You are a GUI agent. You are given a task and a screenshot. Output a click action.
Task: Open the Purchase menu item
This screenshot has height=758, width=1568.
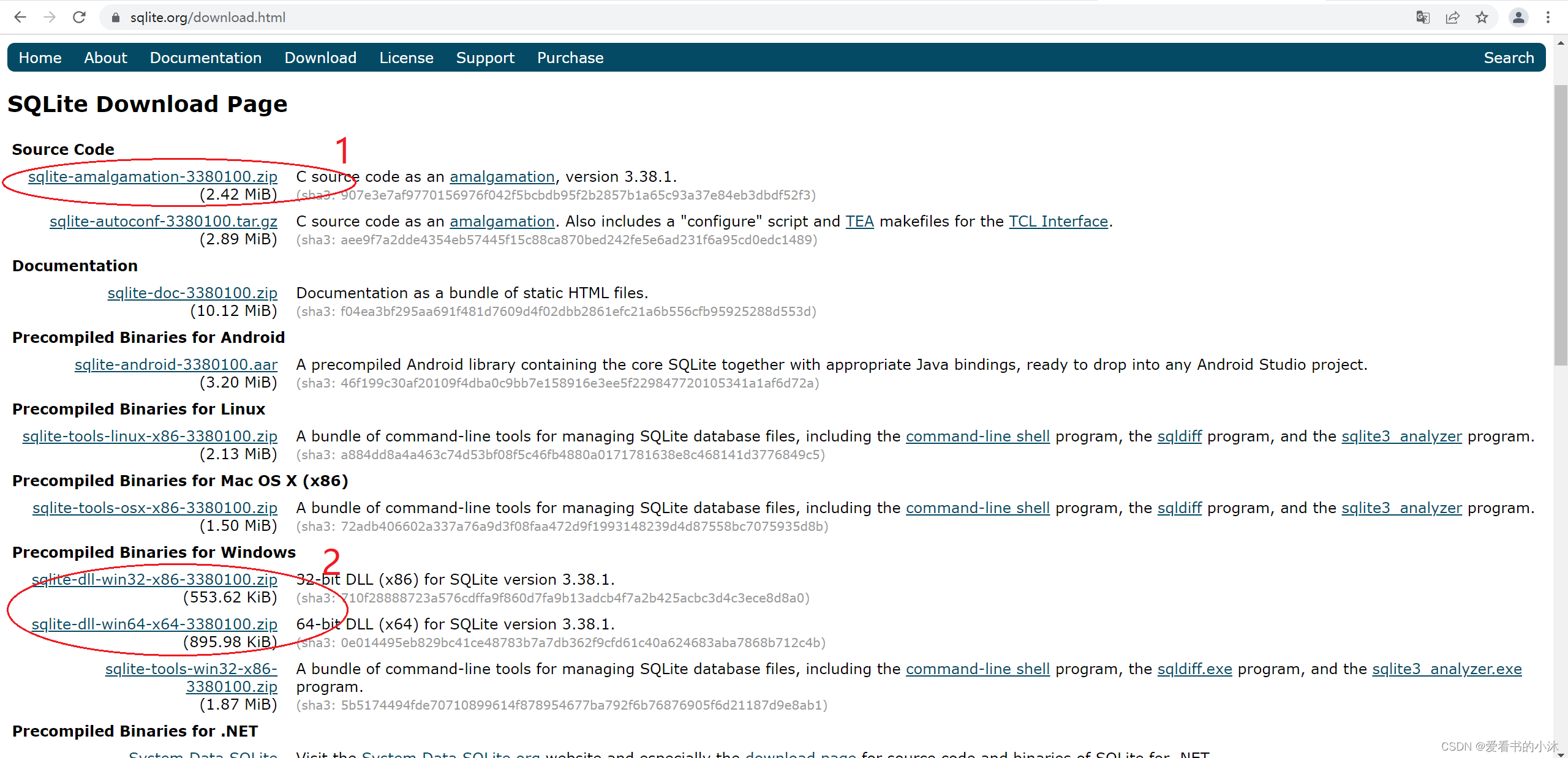(570, 58)
